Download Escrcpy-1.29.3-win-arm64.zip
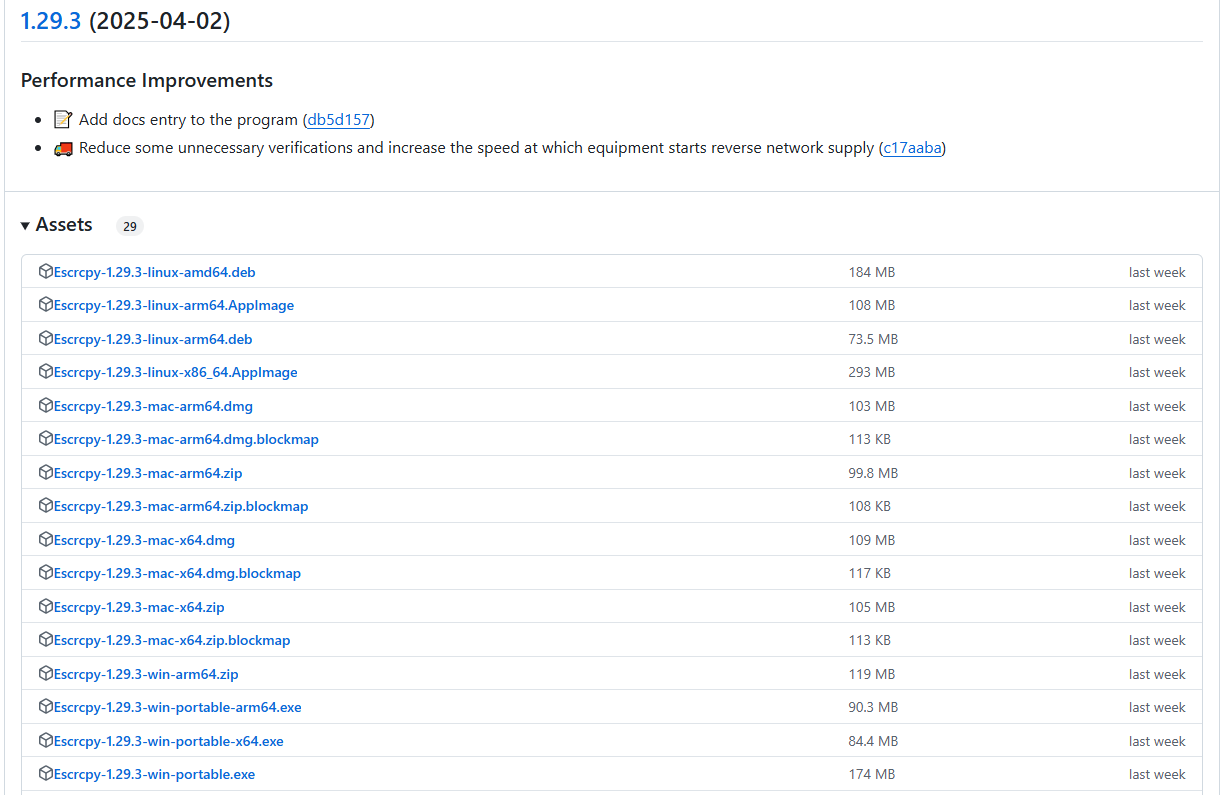 [146, 674]
